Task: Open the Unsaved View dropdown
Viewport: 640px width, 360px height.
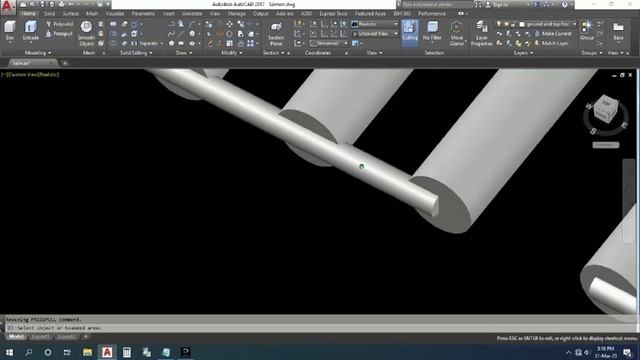Action: [375, 34]
